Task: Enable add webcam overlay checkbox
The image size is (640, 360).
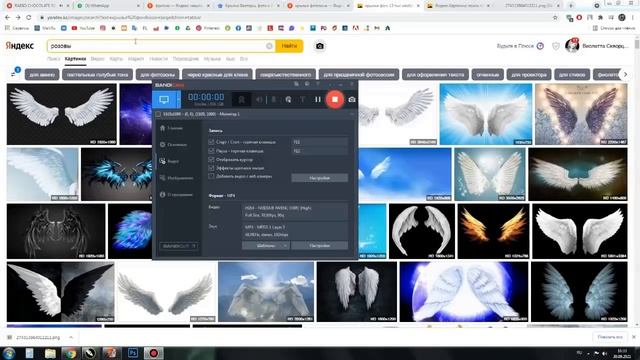Action: point(211,176)
